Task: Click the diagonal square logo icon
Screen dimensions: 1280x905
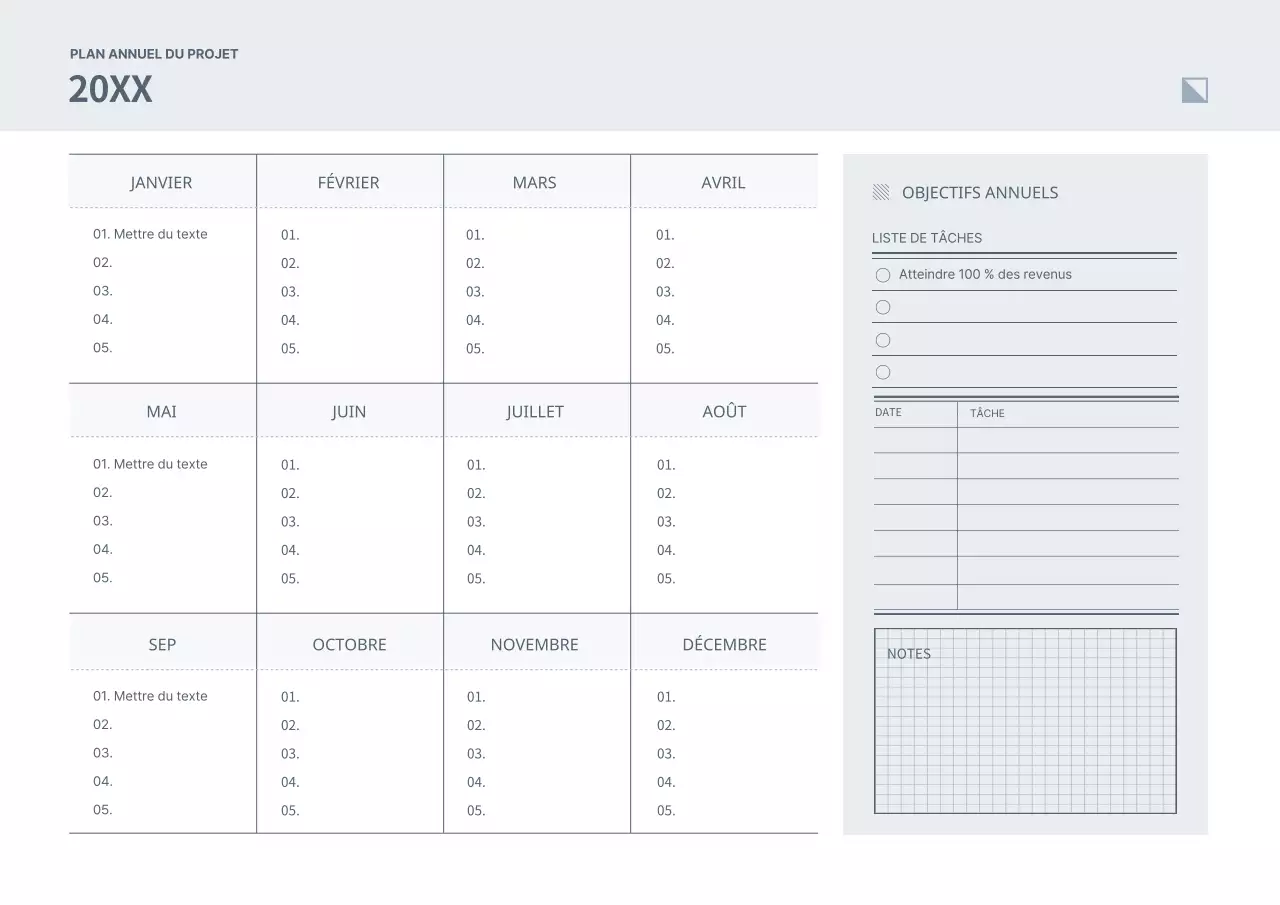Action: 1194,89
